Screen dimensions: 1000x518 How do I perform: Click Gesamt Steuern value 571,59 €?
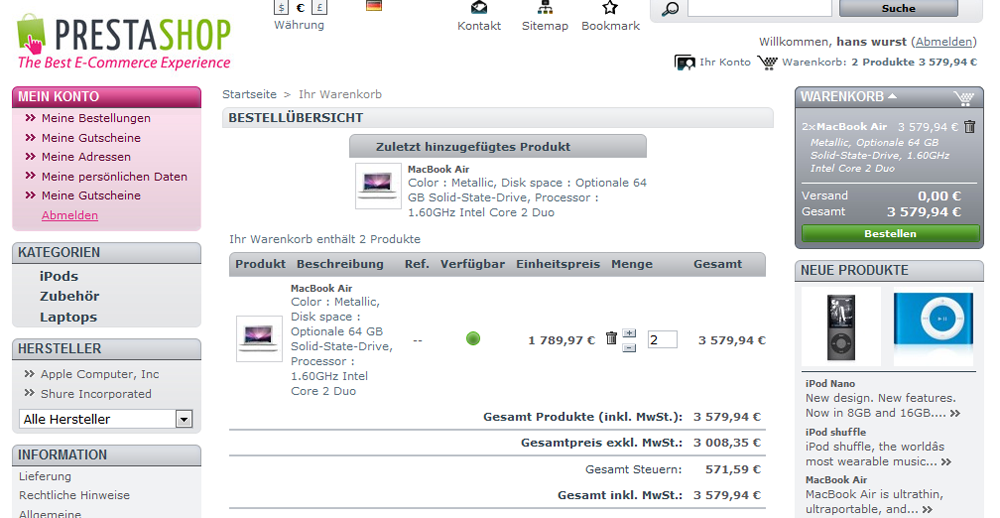pos(733,470)
